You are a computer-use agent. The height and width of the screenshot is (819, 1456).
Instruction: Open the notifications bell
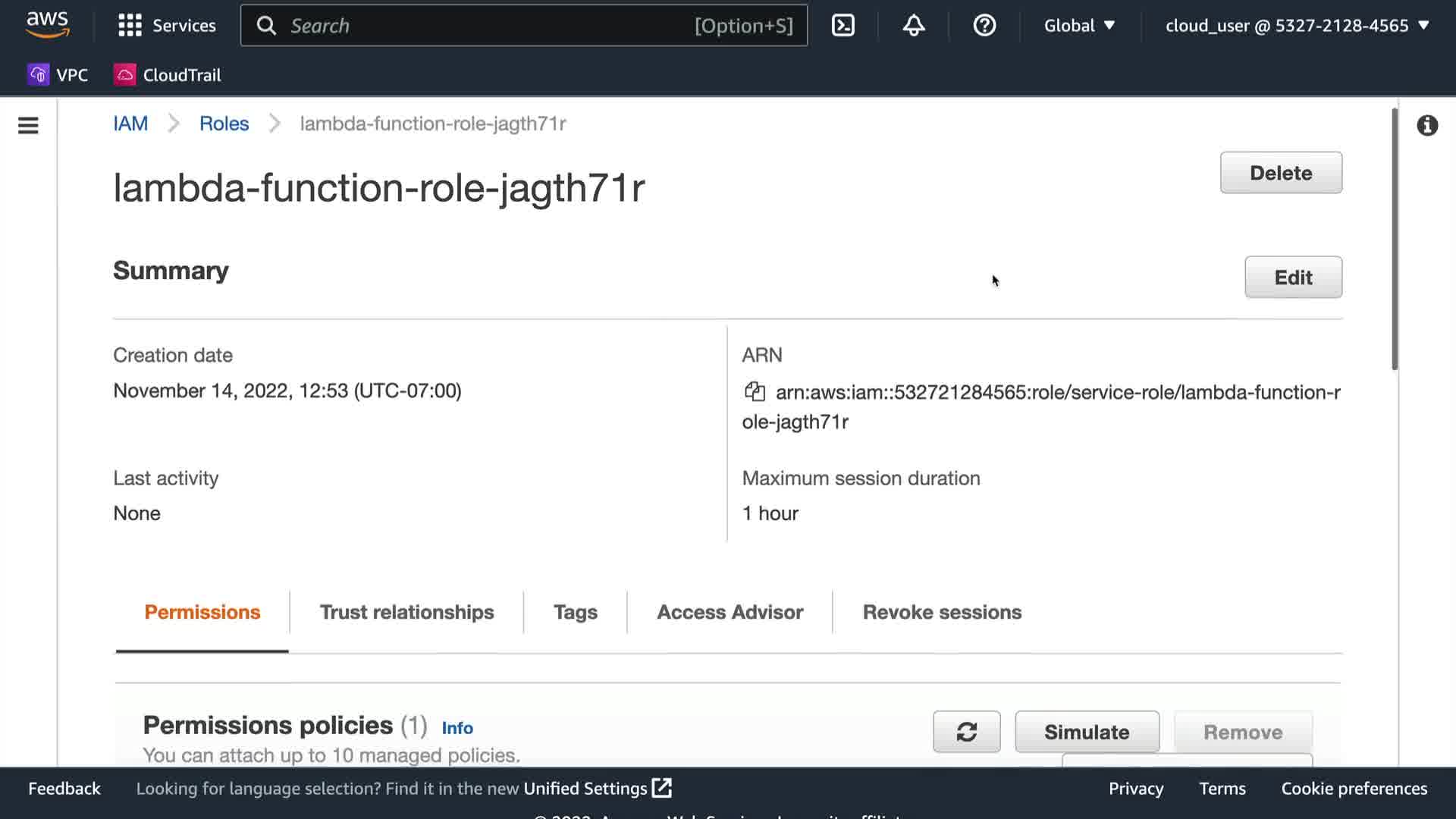[913, 25]
